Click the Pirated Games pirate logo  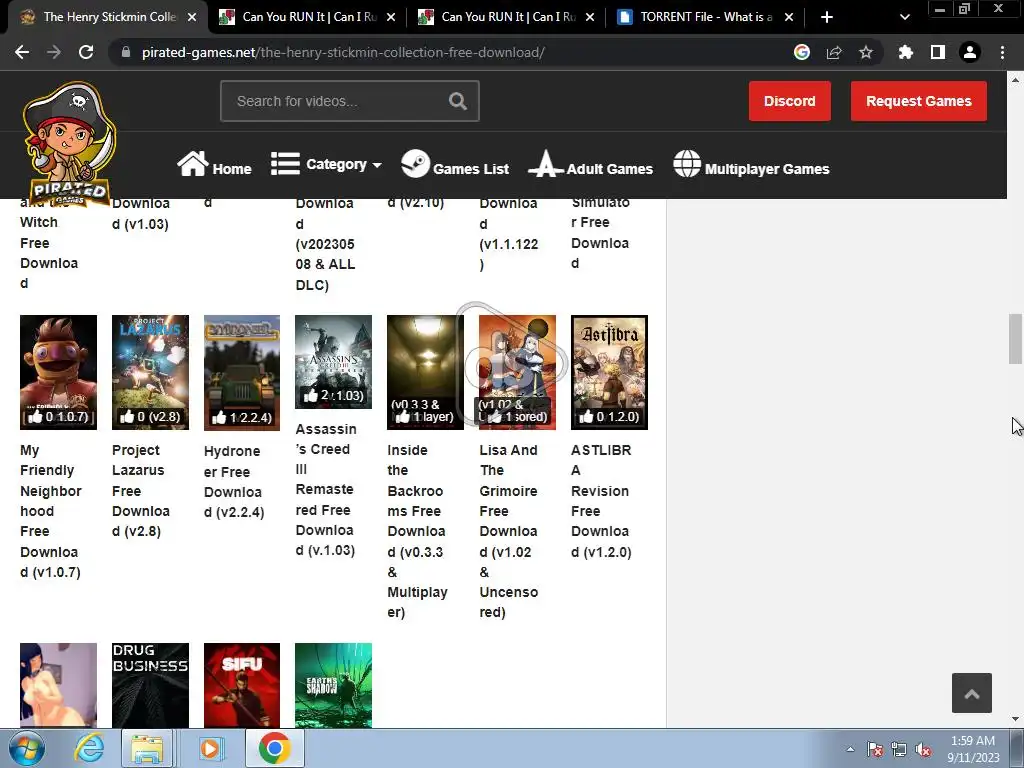(x=69, y=144)
